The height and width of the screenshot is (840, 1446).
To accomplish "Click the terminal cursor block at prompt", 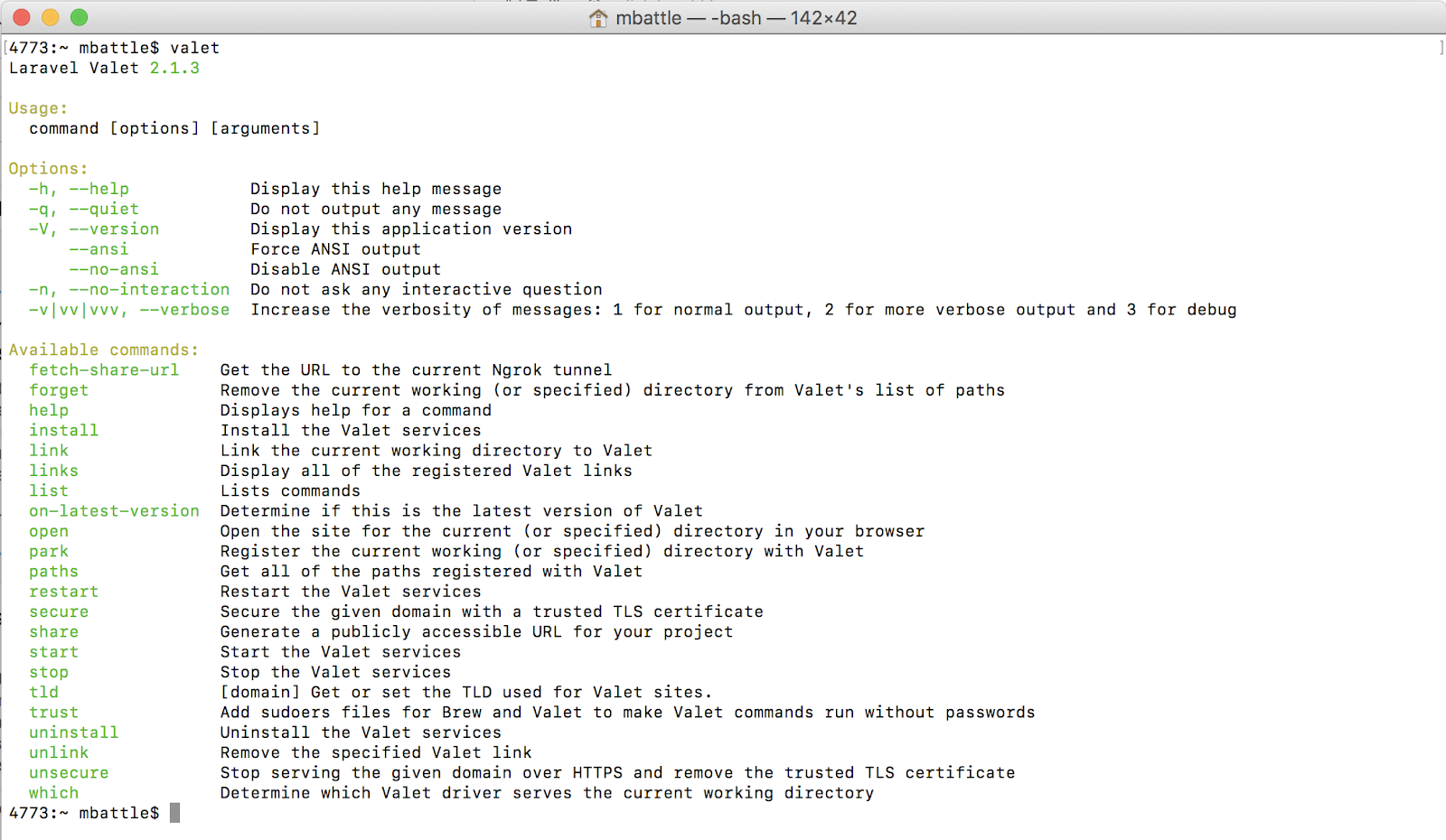I will pos(174,813).
